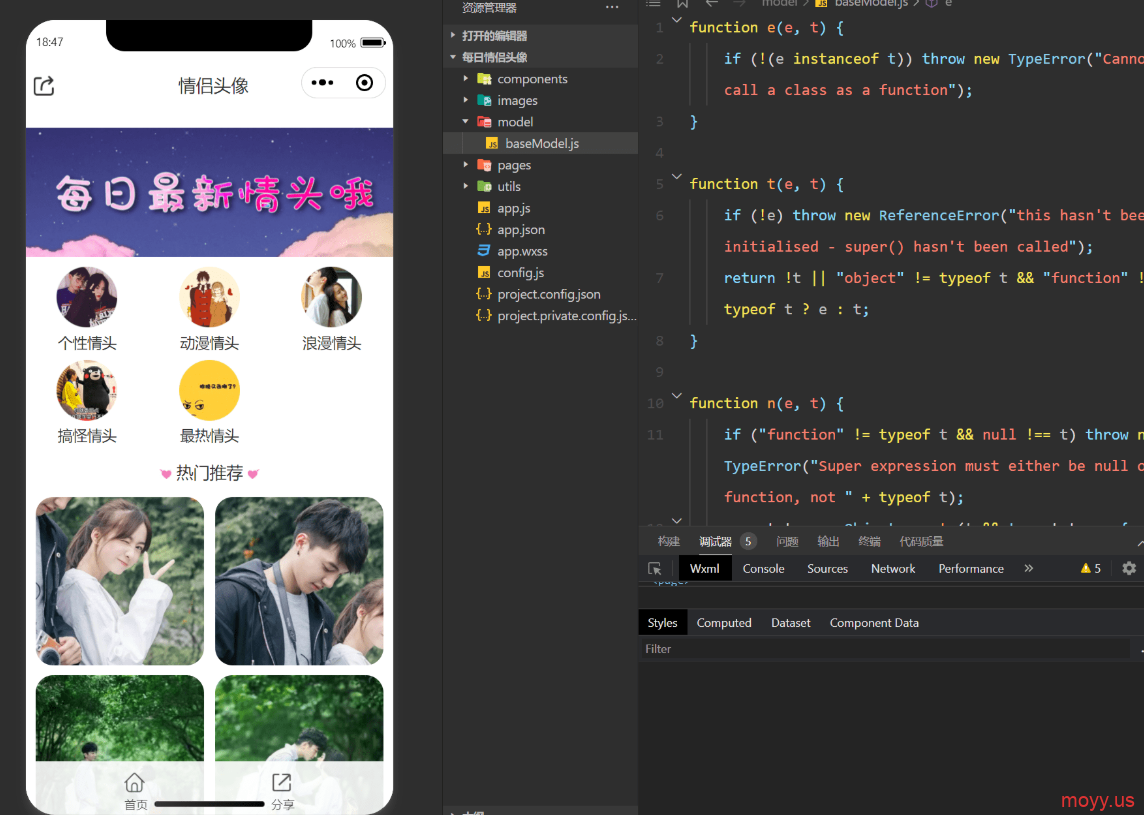
Task: Open the 最热情头 yellow avatar
Action: [x=209, y=390]
